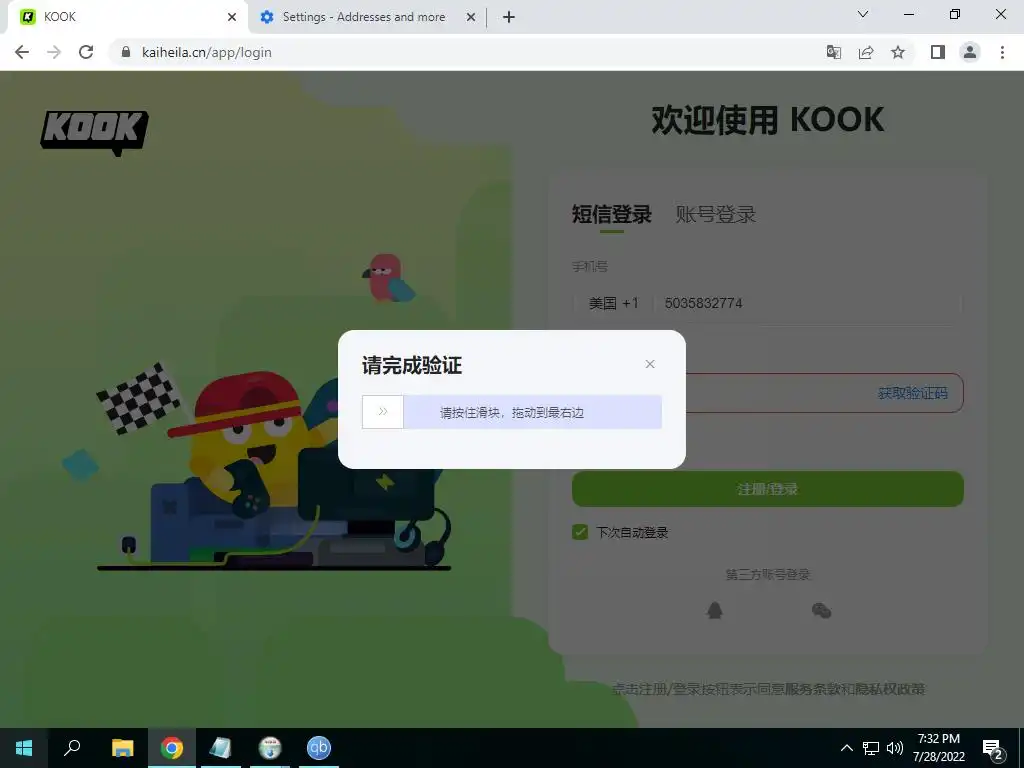Open notification center
This screenshot has height=768, width=1024.
993,748
